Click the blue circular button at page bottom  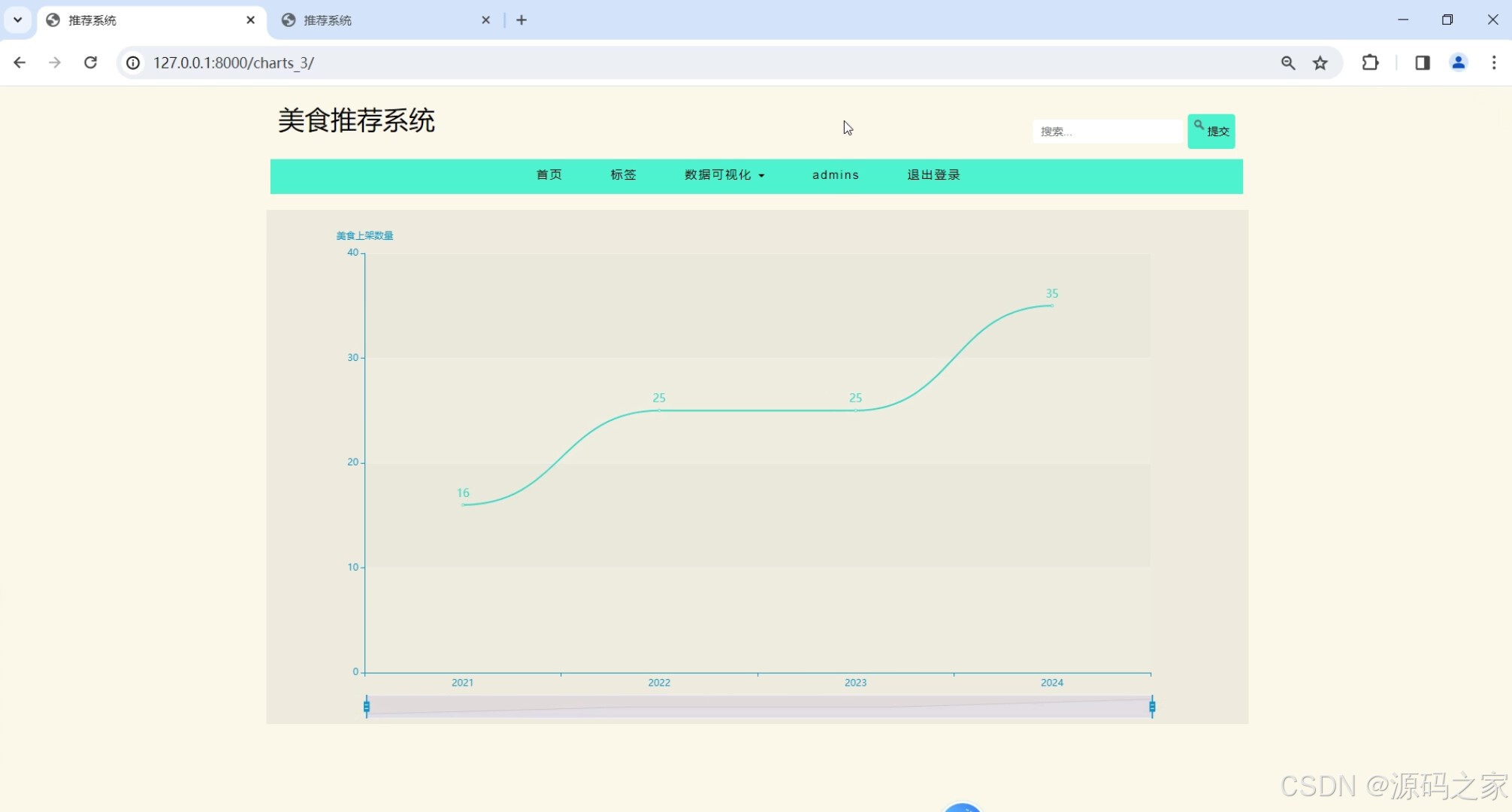pos(962,807)
